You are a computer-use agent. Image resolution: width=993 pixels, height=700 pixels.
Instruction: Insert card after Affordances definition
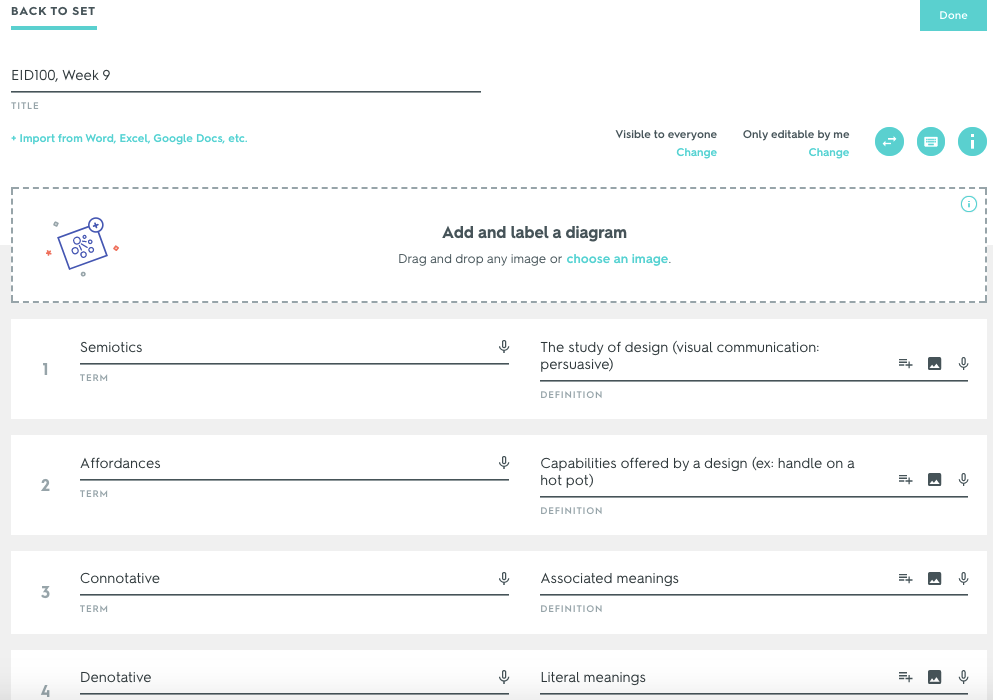click(906, 480)
